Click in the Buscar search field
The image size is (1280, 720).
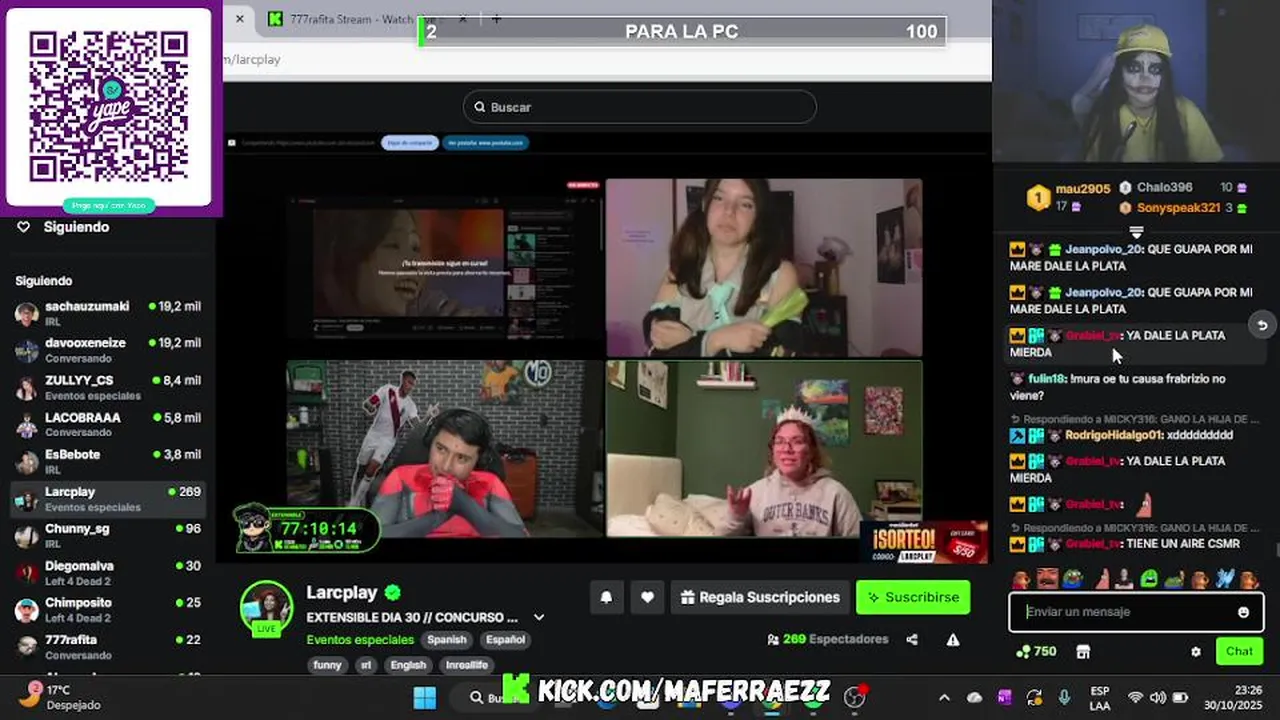[640, 107]
